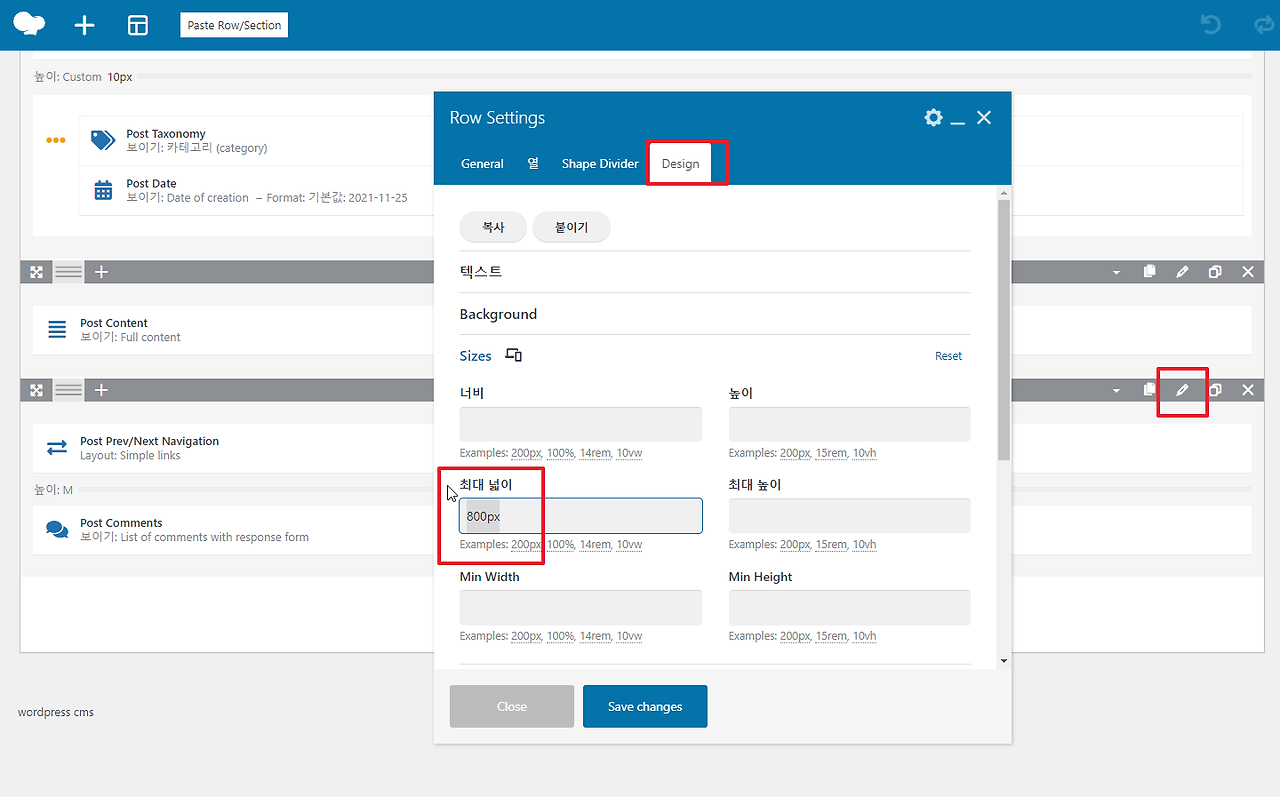Copy the Post Content row
This screenshot has height=797, width=1280.
pyautogui.click(x=1150, y=272)
